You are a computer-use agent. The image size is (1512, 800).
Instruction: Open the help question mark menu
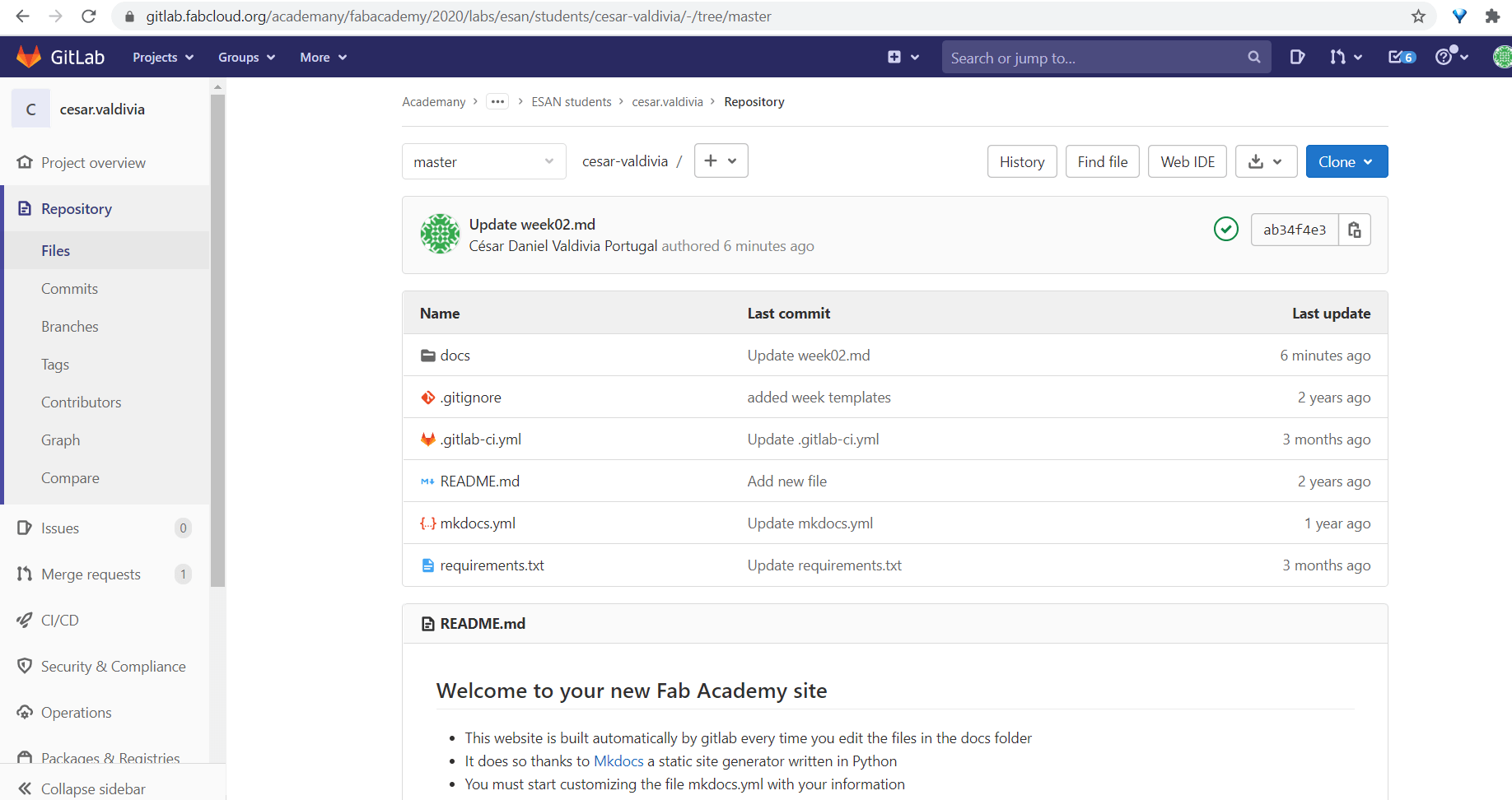(1452, 56)
